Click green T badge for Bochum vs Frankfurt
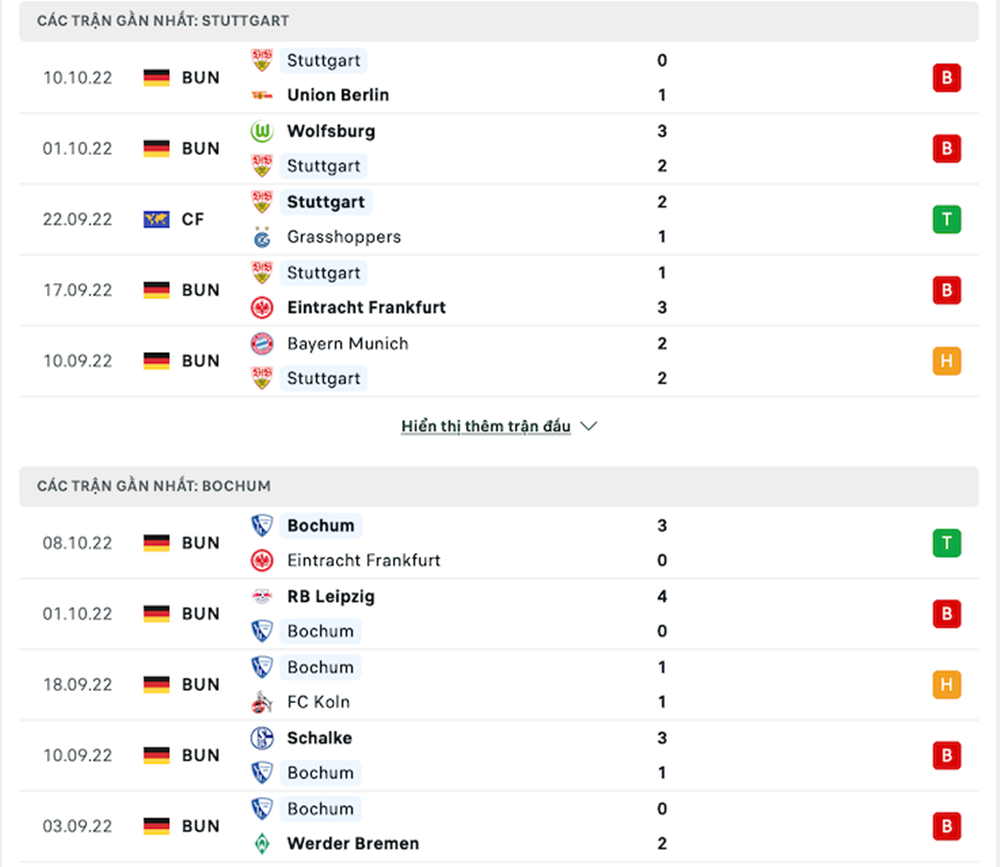 [x=946, y=543]
